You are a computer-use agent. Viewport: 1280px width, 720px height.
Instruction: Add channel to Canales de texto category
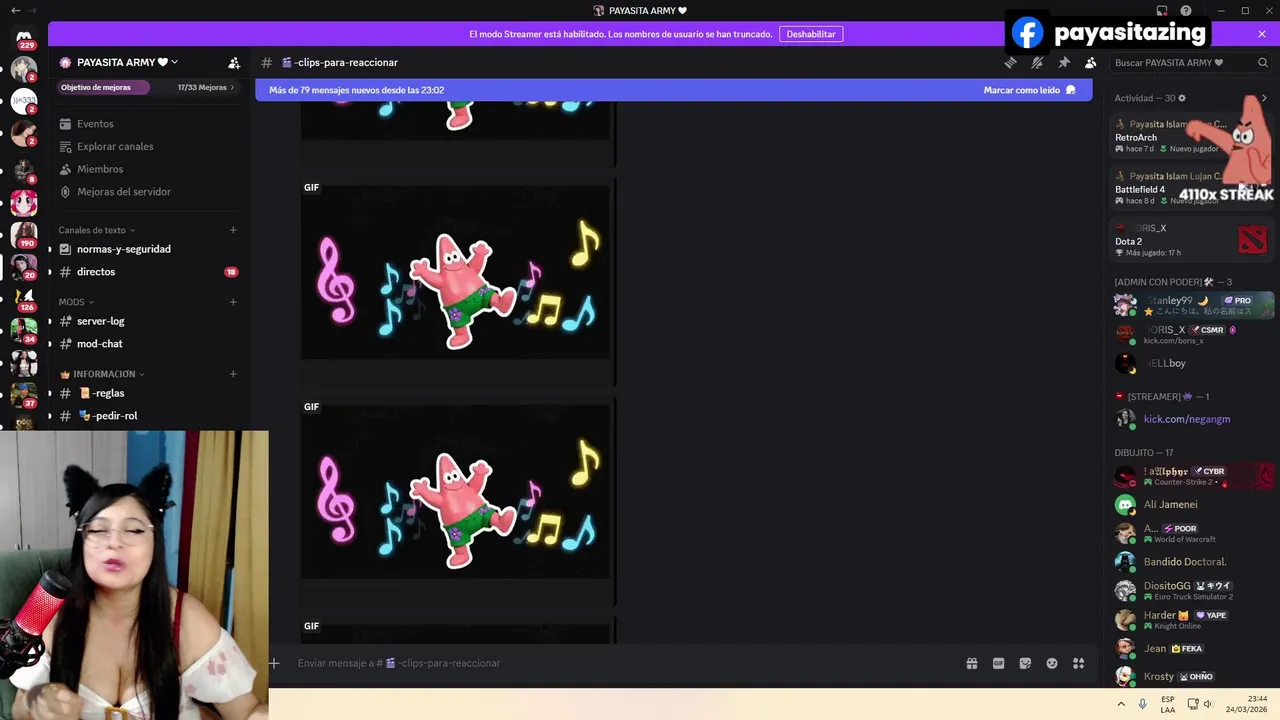(233, 230)
